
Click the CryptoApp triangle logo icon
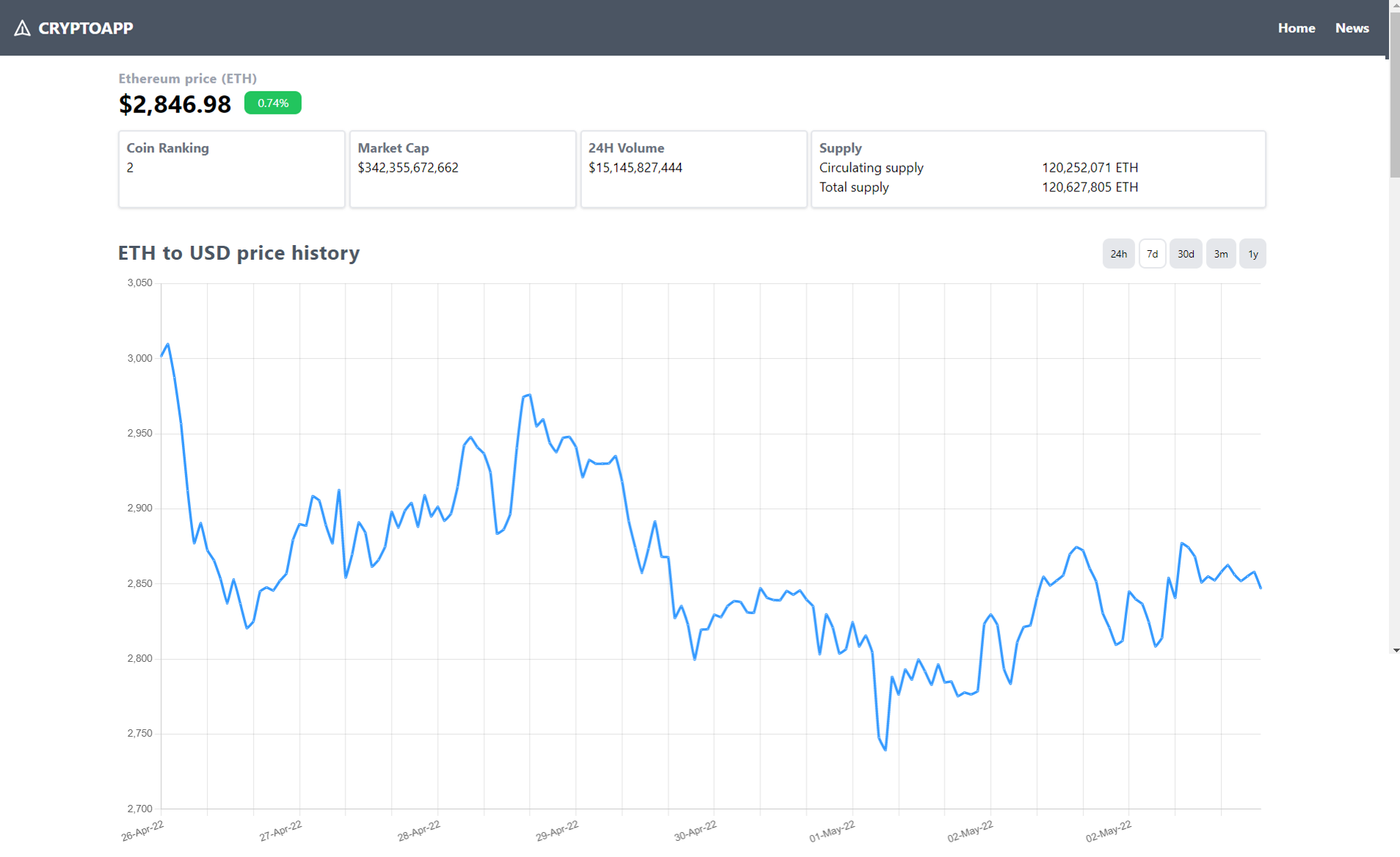tap(22, 28)
